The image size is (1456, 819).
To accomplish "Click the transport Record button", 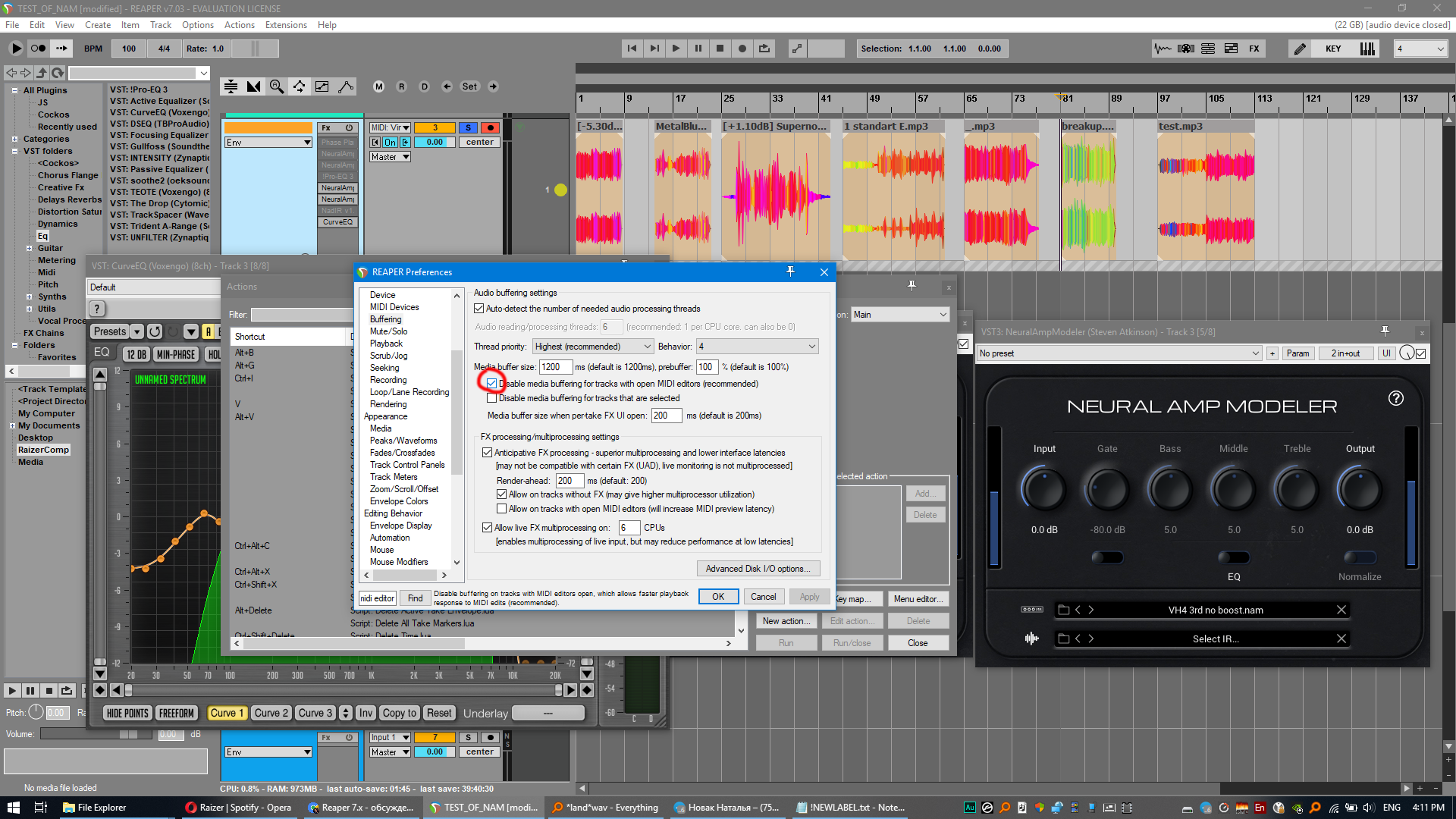I will click(x=742, y=49).
